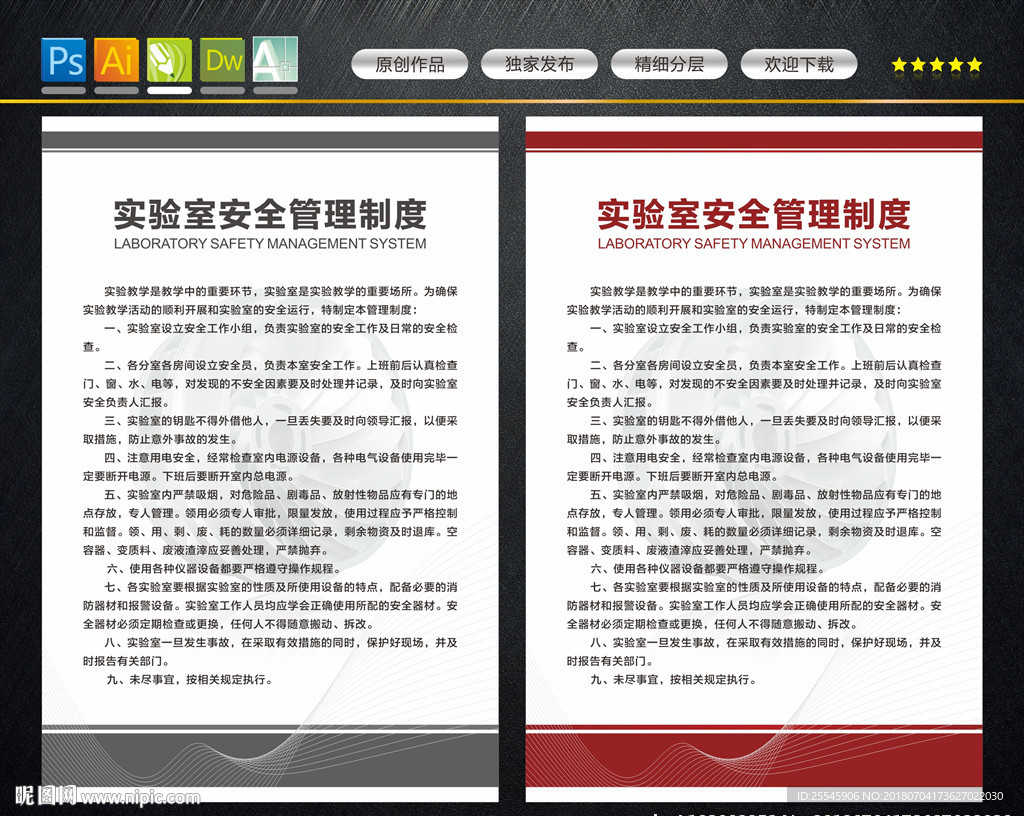Select the gray poster title 实验室安全管理制度
Viewport: 1024px width, 816px height.
(270, 214)
